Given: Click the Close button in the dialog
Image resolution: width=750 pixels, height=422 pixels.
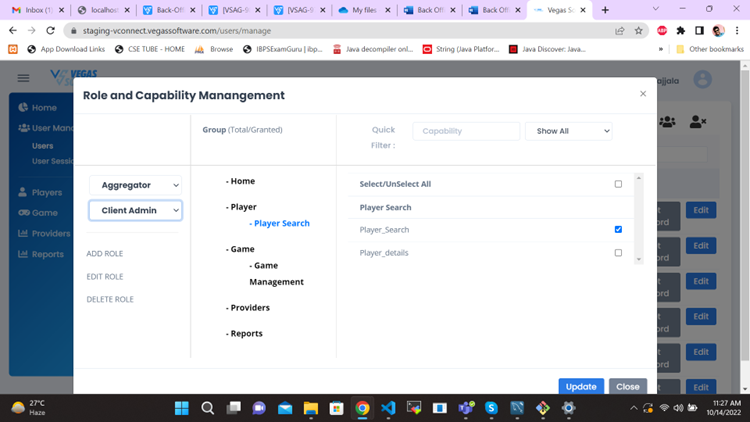Looking at the screenshot, I should [628, 387].
